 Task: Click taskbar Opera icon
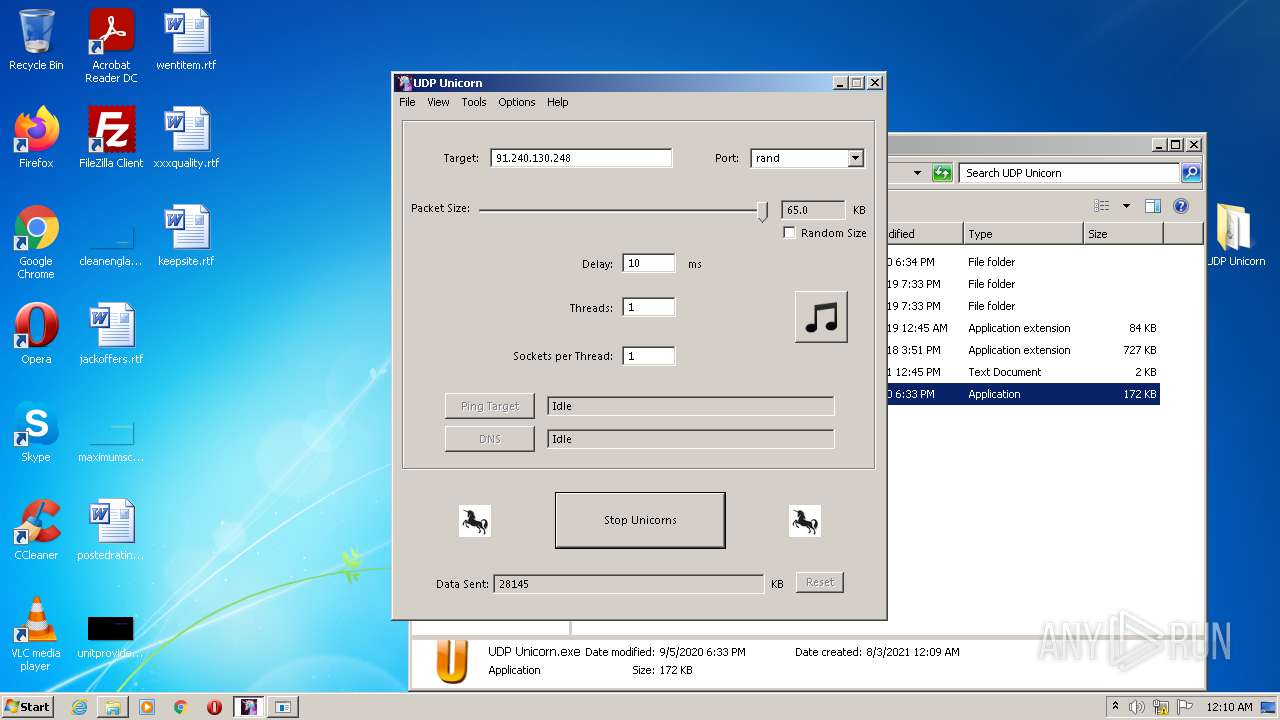point(214,707)
